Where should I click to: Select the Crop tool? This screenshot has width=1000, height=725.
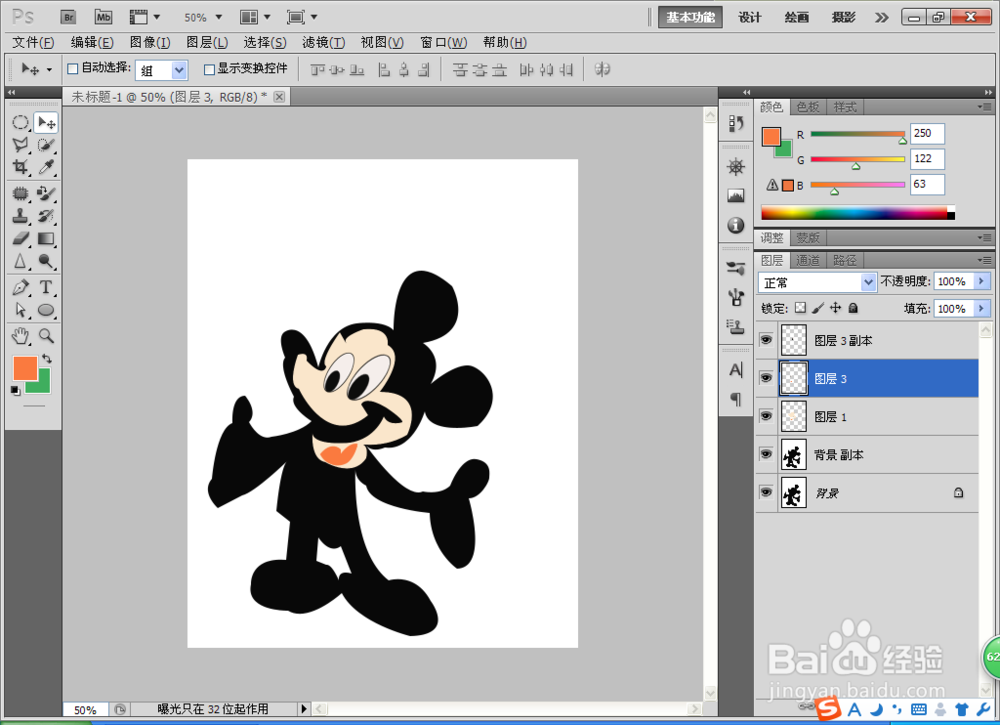point(20,168)
